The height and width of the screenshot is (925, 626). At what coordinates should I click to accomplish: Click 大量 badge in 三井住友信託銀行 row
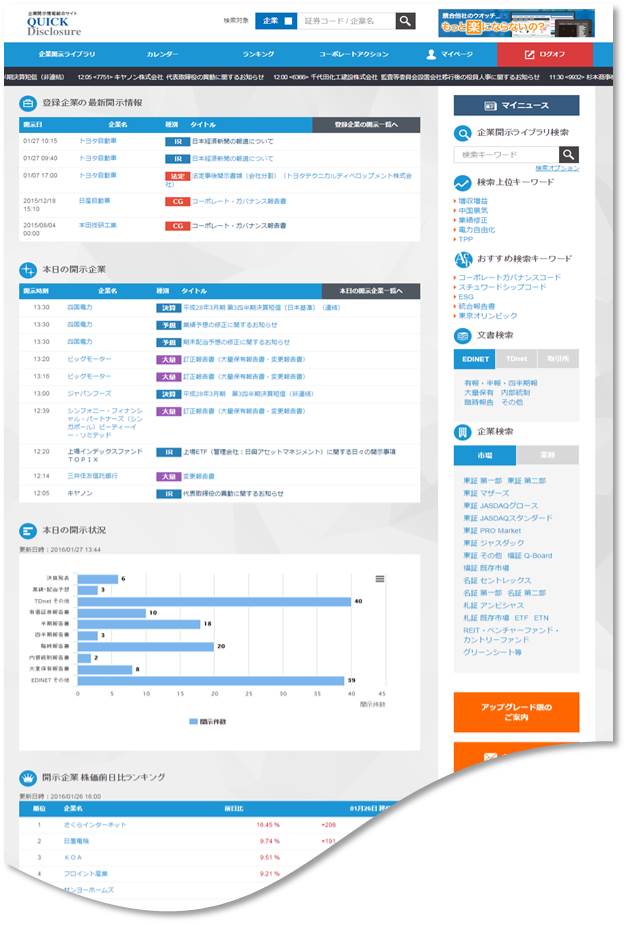point(169,477)
